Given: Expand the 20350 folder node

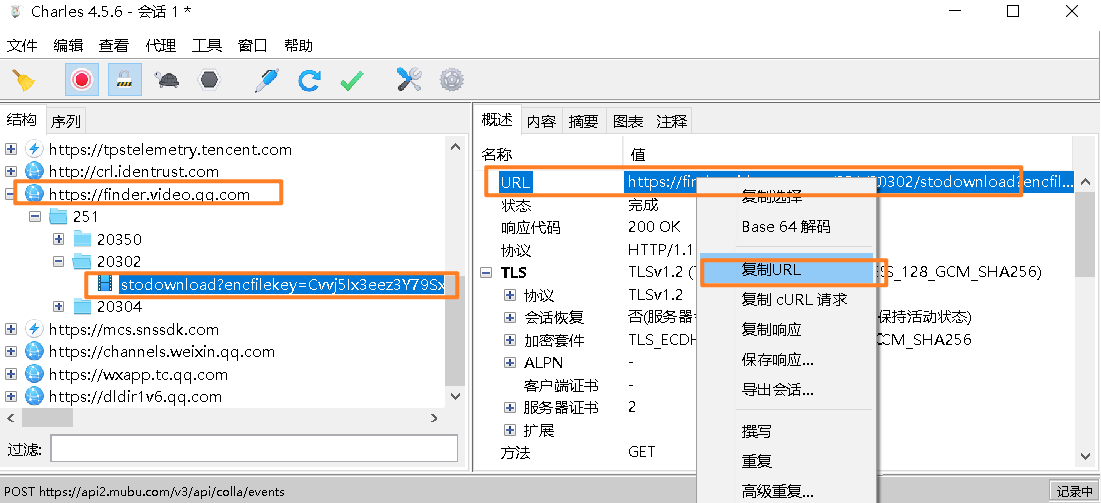Looking at the screenshot, I should (59, 239).
